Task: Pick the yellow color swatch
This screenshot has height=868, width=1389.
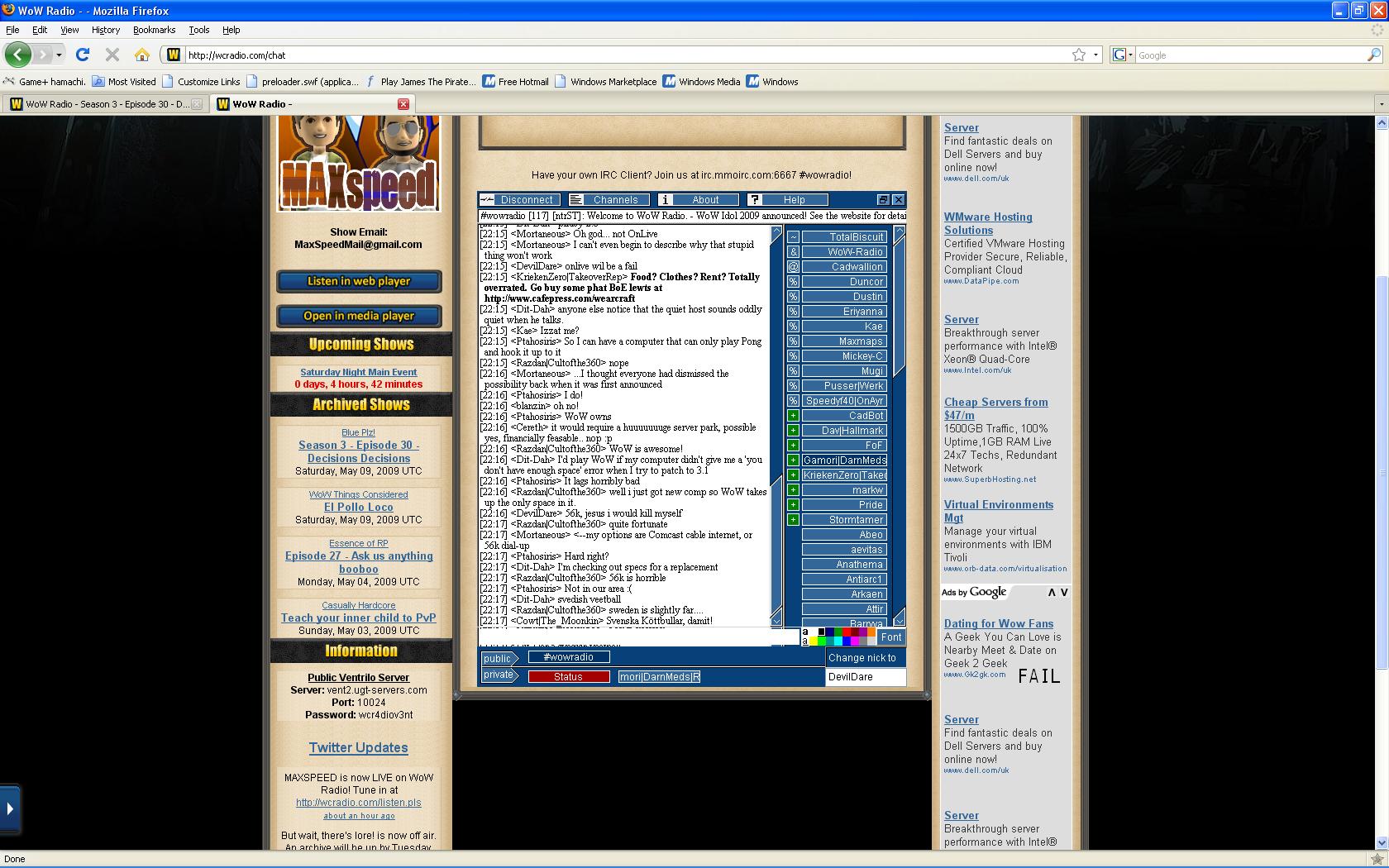Action: point(813,641)
